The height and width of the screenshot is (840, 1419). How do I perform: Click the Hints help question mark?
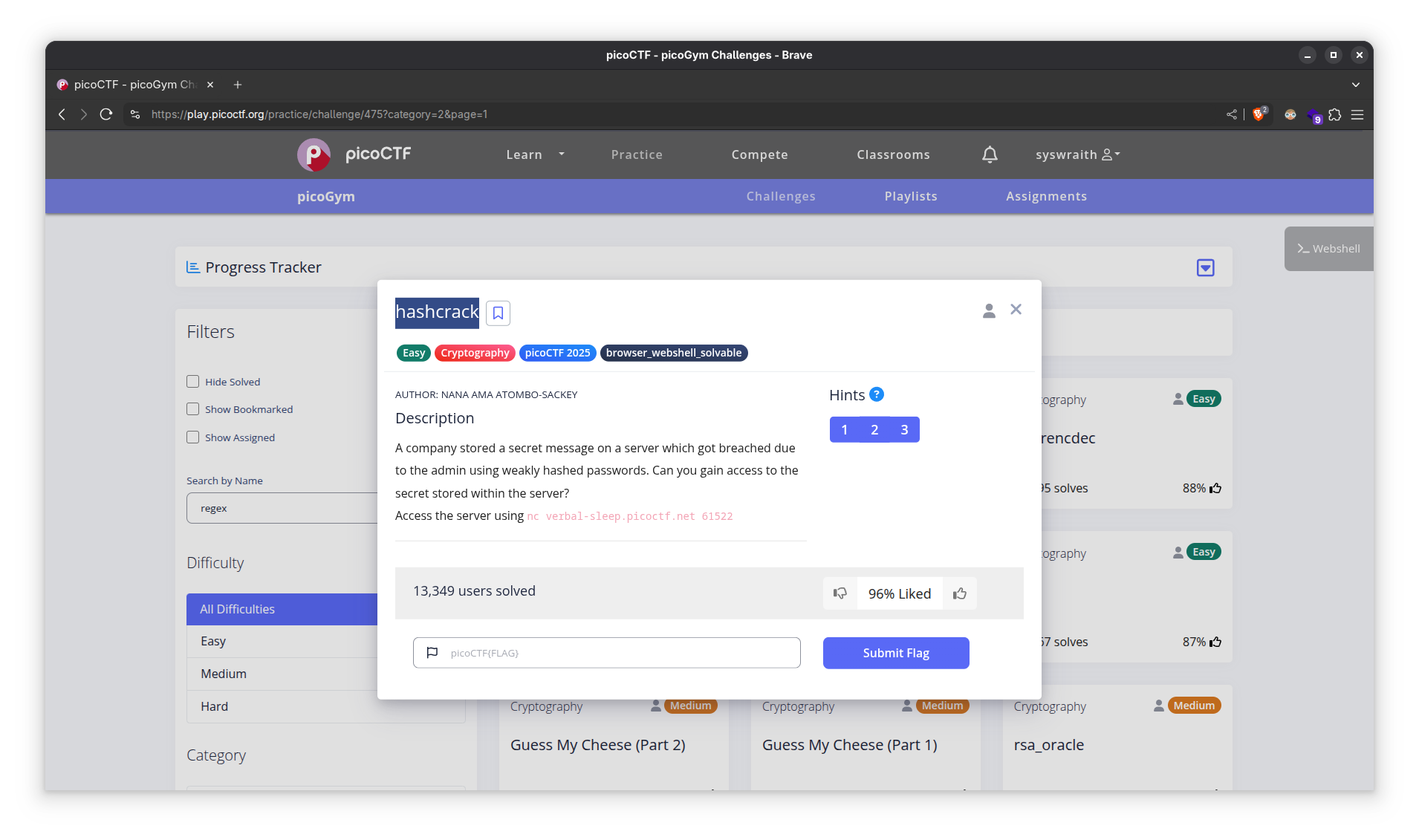pos(877,394)
